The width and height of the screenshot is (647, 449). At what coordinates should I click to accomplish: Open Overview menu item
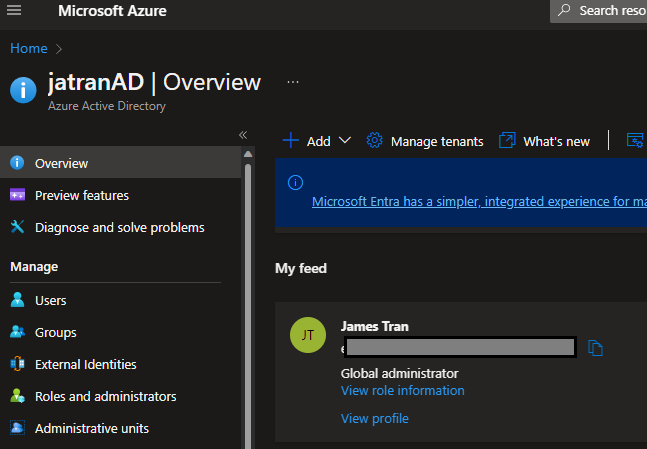(x=120, y=163)
